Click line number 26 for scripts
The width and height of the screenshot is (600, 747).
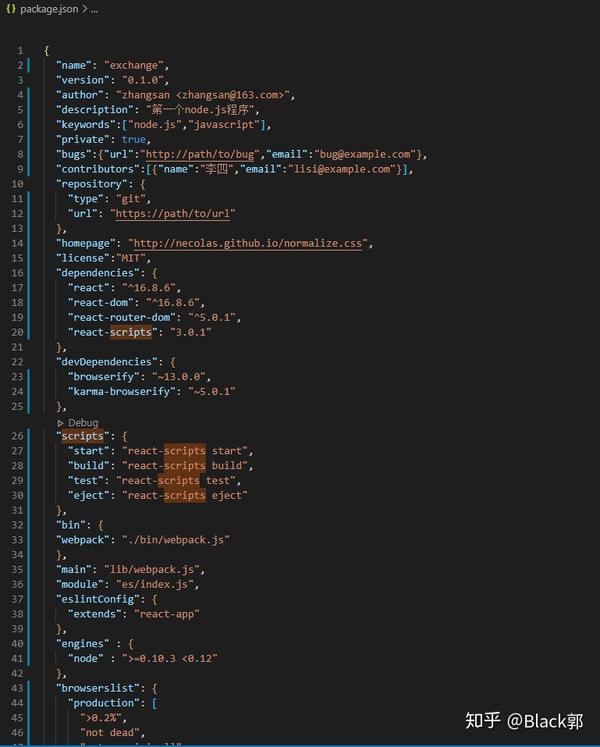coord(17,436)
